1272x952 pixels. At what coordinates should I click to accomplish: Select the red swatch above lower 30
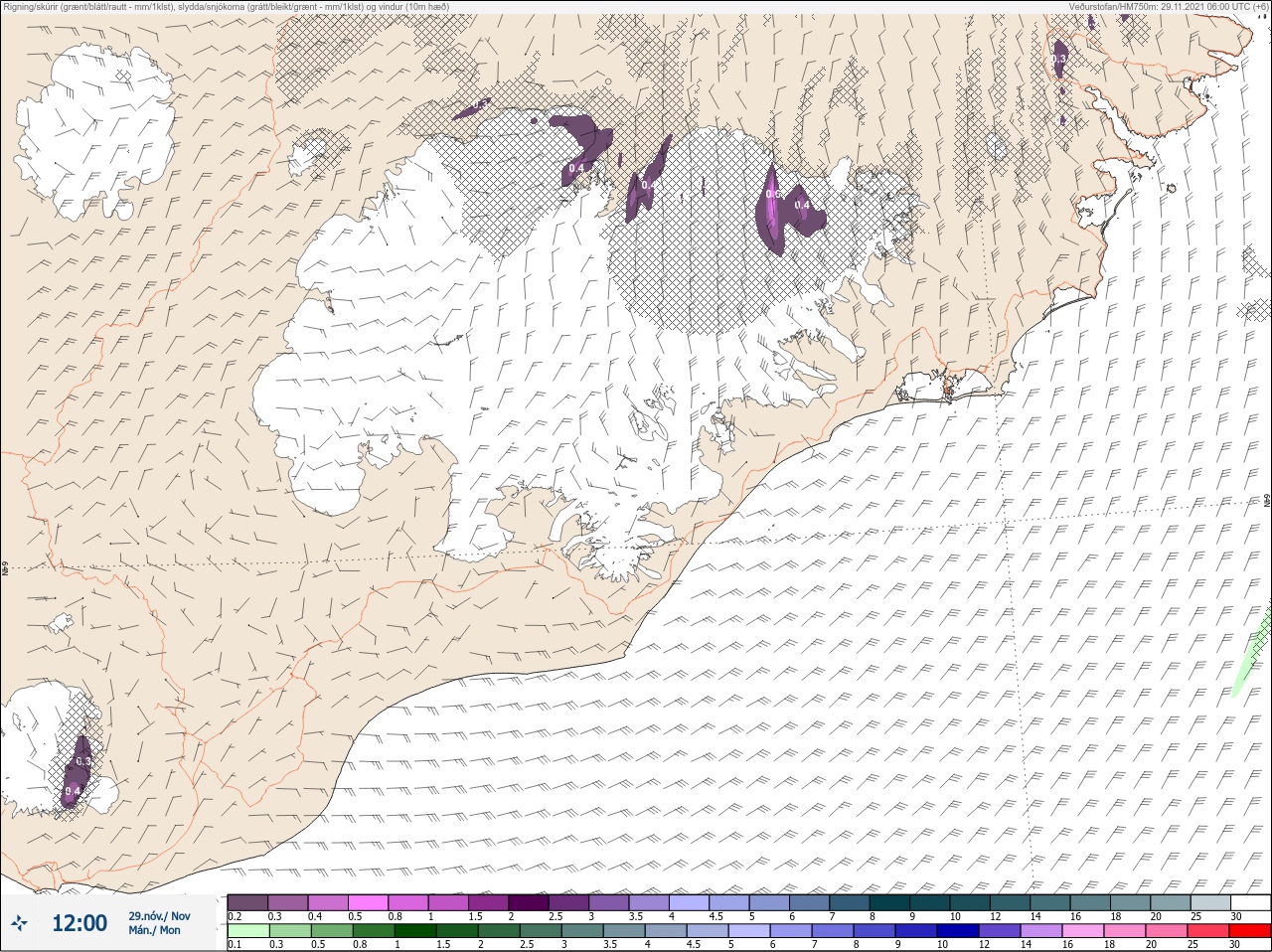[1250, 931]
